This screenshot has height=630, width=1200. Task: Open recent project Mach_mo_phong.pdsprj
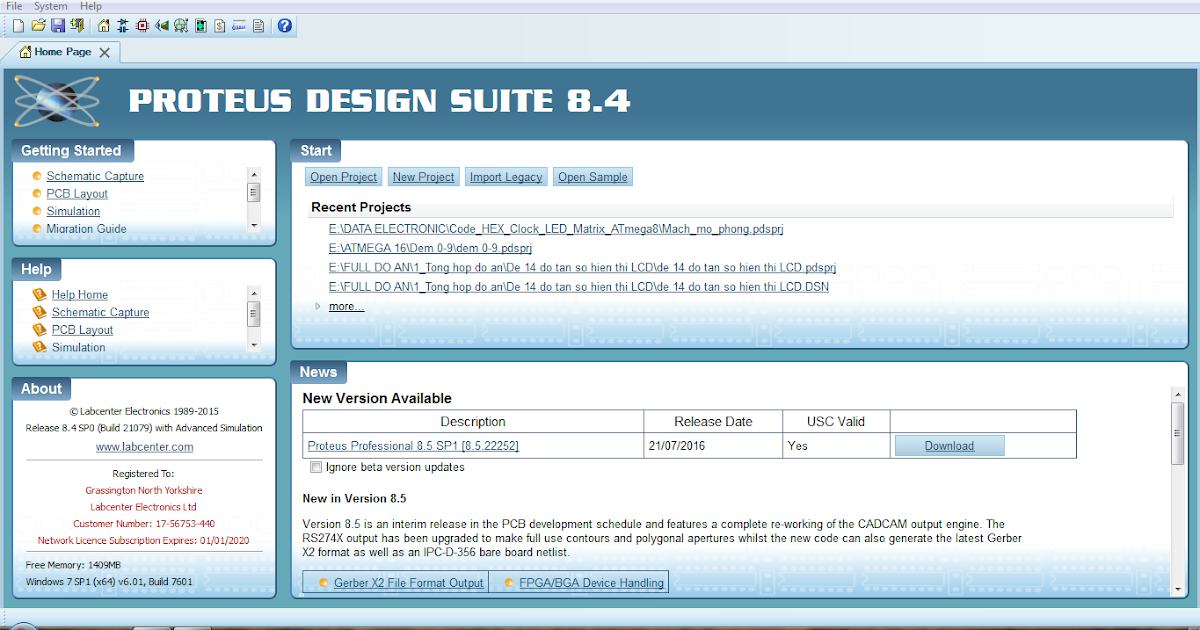click(556, 229)
